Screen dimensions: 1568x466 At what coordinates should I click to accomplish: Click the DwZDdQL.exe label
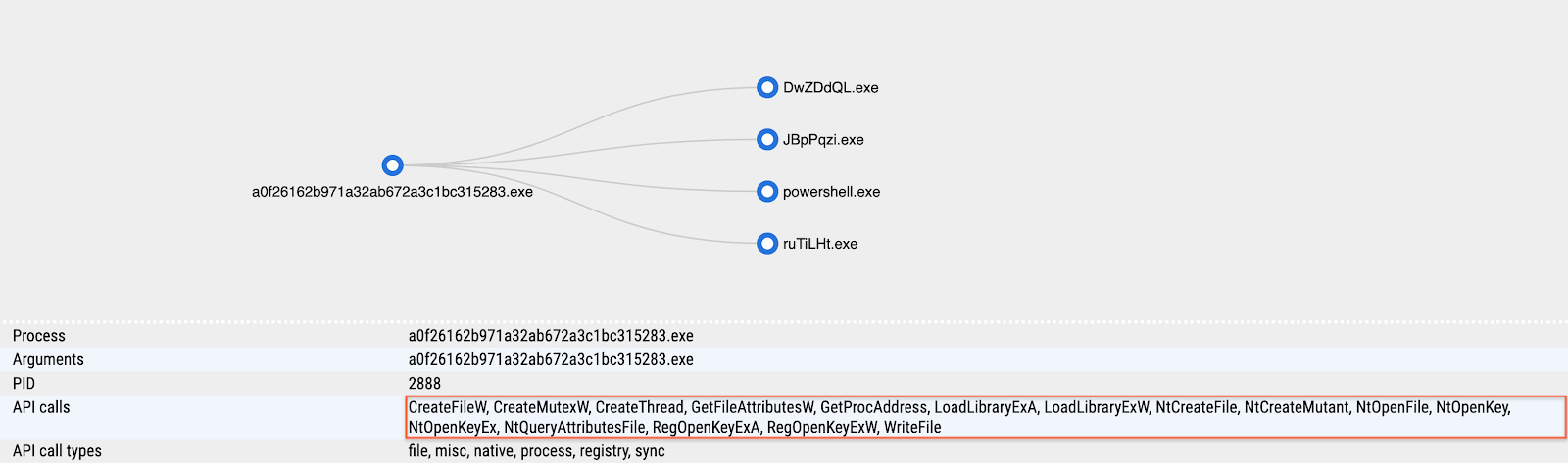coord(831,87)
